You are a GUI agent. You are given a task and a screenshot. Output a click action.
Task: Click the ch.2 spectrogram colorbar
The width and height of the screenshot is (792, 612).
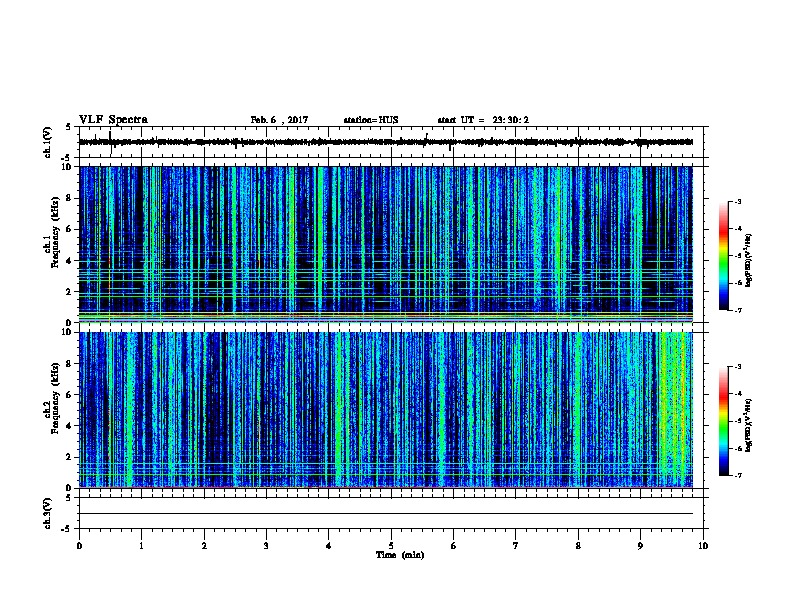click(x=724, y=421)
